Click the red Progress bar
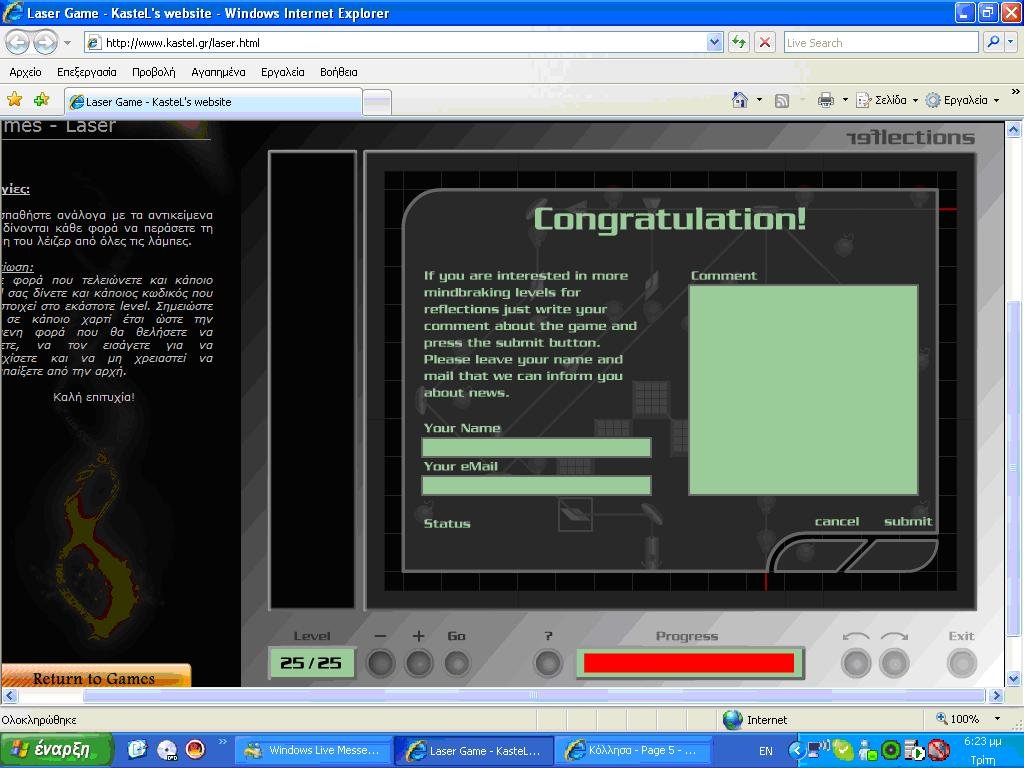 click(x=688, y=662)
